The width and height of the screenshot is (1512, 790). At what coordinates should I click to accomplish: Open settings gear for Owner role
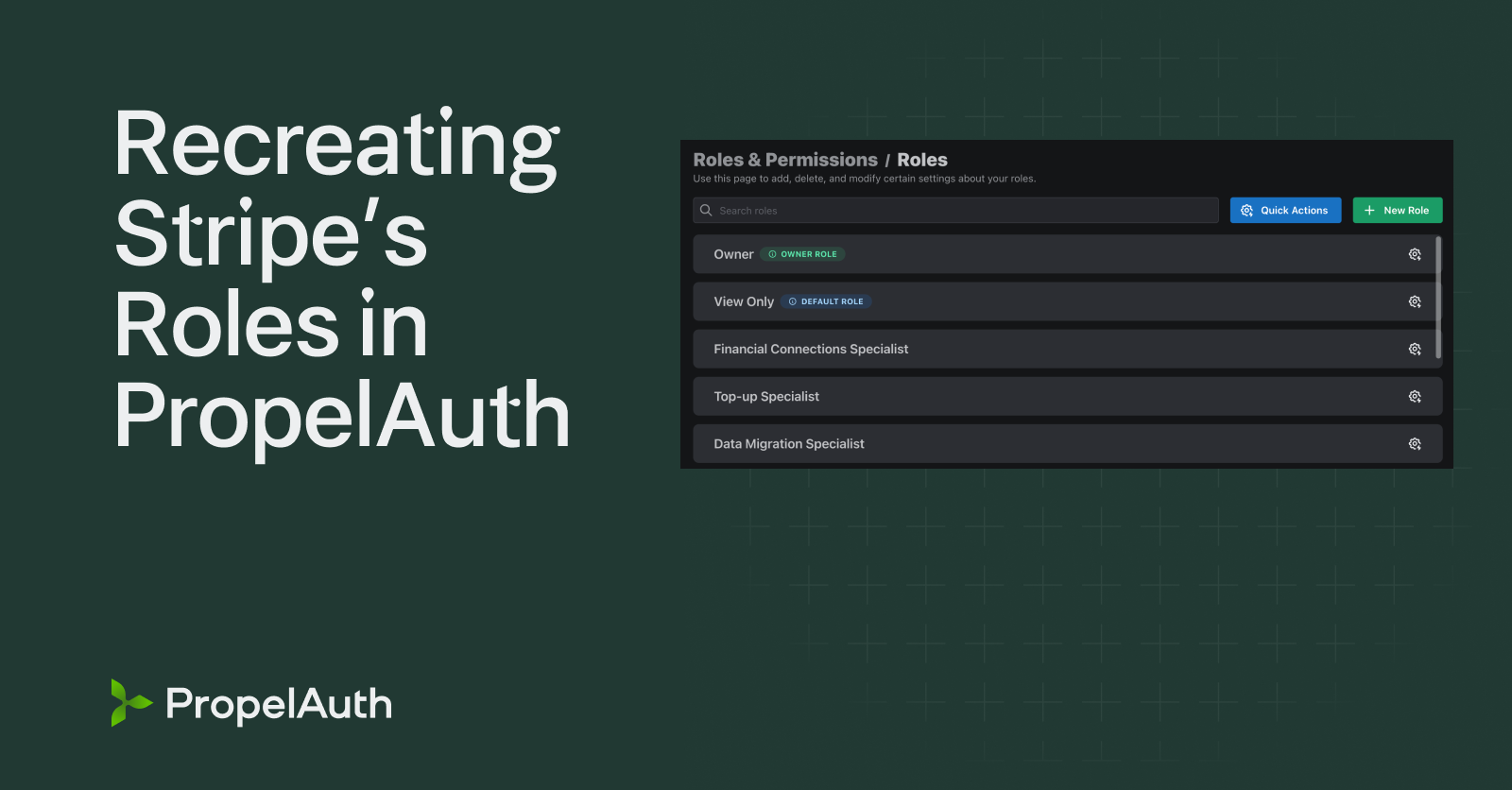1415,254
